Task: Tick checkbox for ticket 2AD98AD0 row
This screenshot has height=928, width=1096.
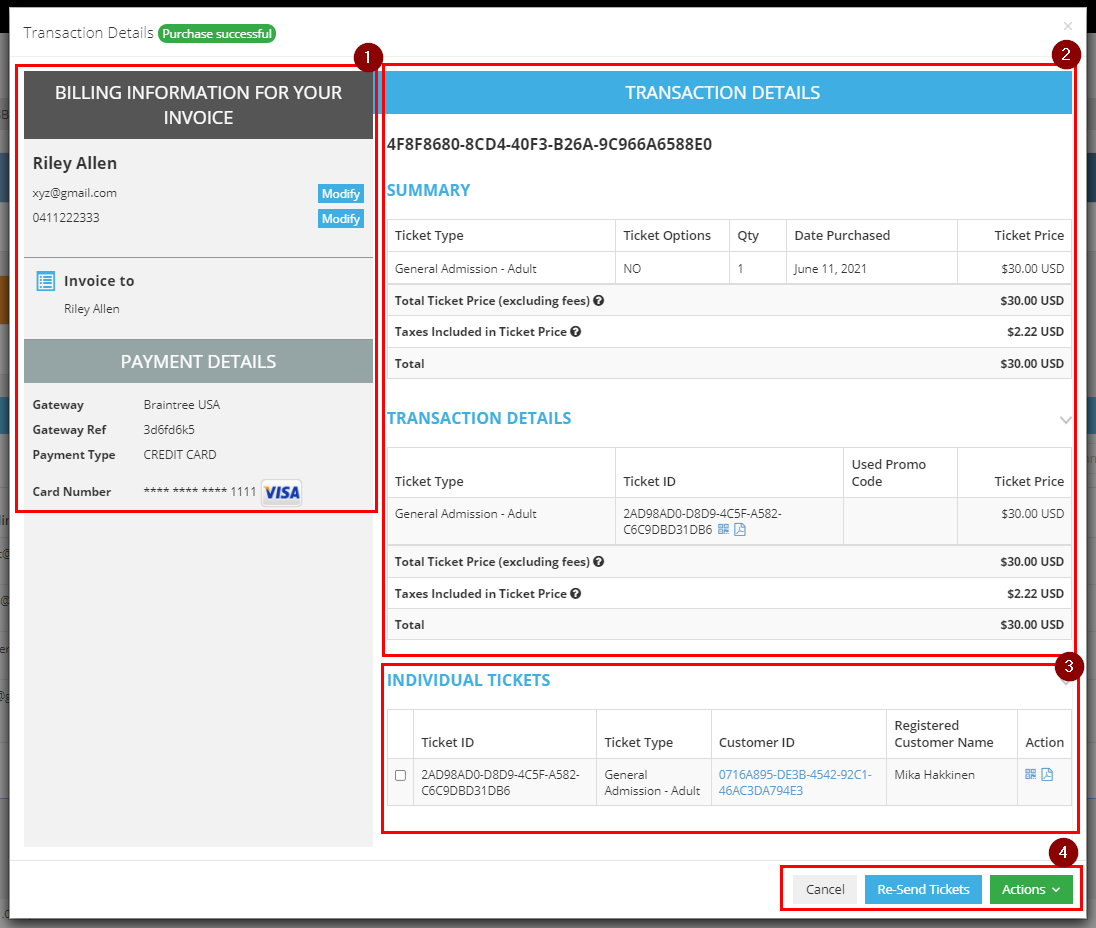Action: tap(401, 775)
